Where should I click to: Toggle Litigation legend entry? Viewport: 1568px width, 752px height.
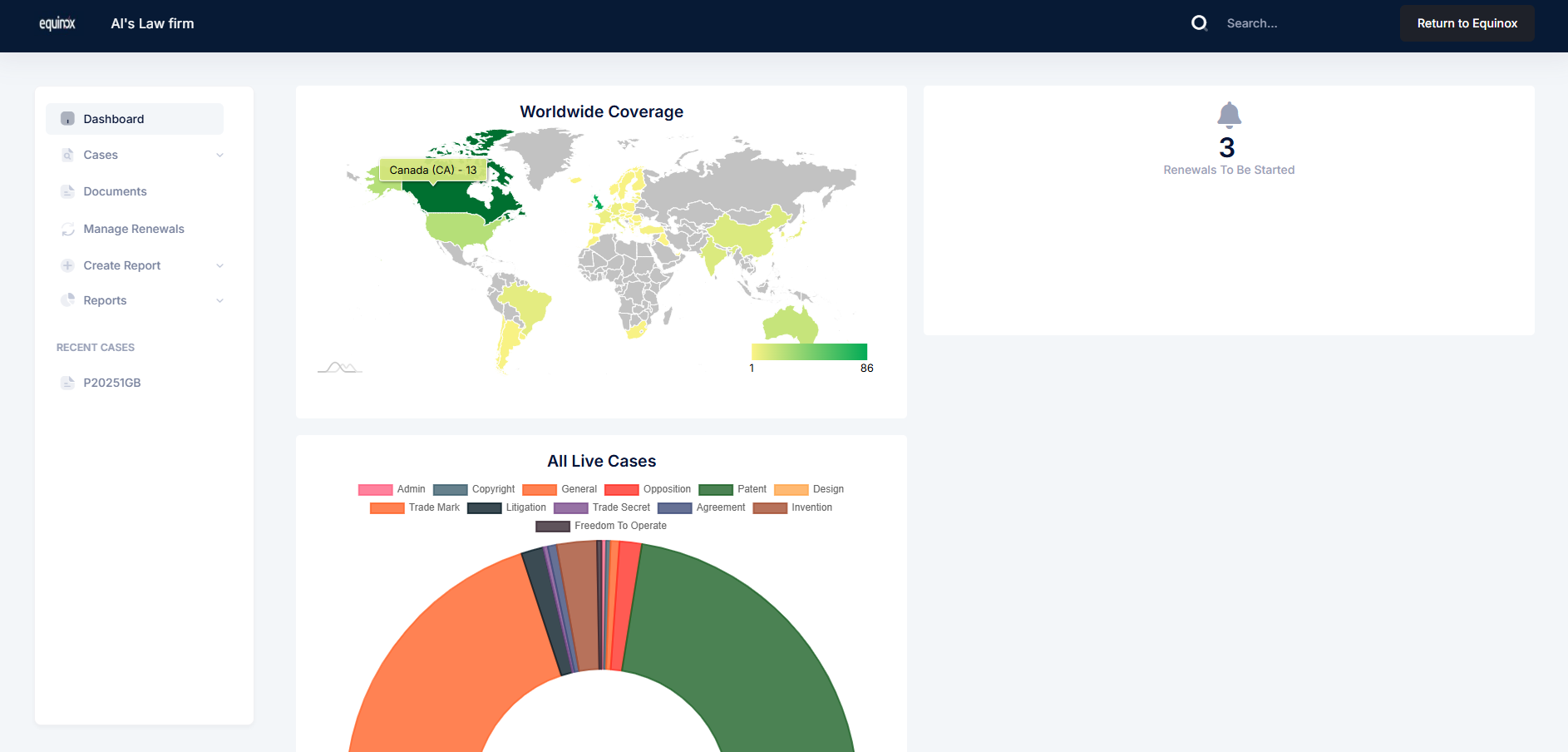pyautogui.click(x=506, y=507)
